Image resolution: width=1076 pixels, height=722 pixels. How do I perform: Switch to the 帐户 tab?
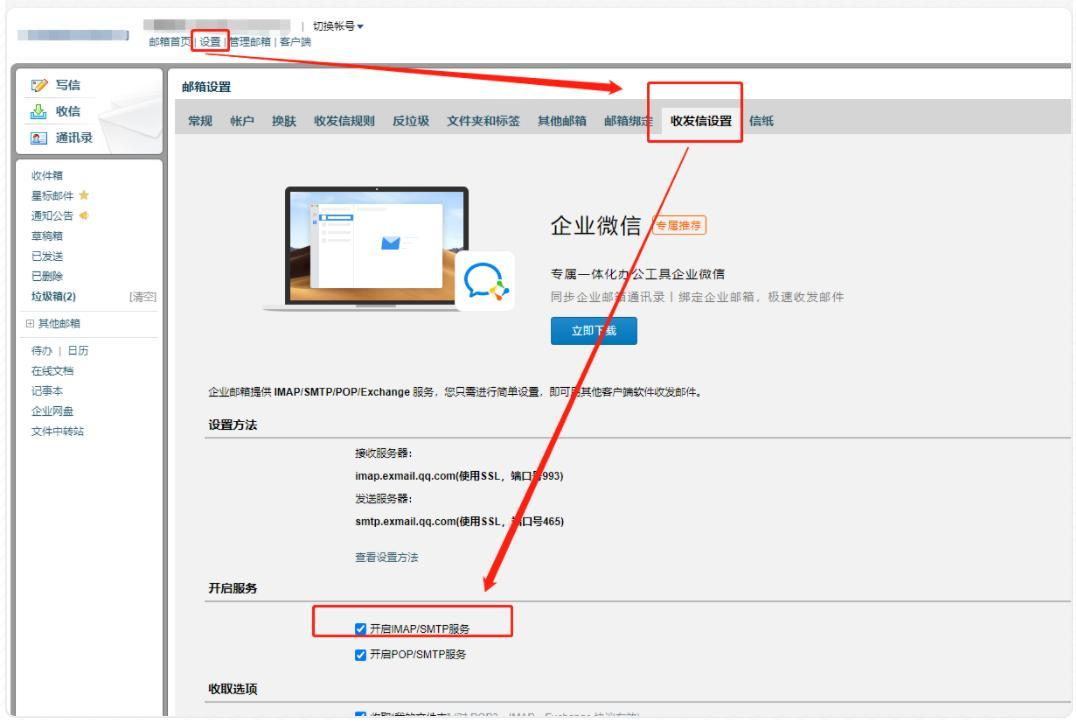[x=242, y=121]
